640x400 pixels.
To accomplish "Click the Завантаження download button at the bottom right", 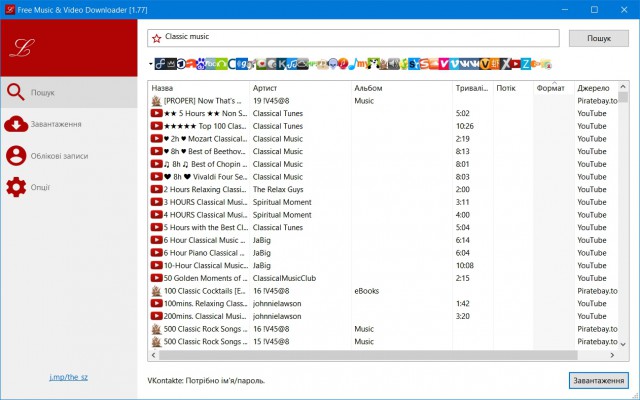I will tap(599, 380).
